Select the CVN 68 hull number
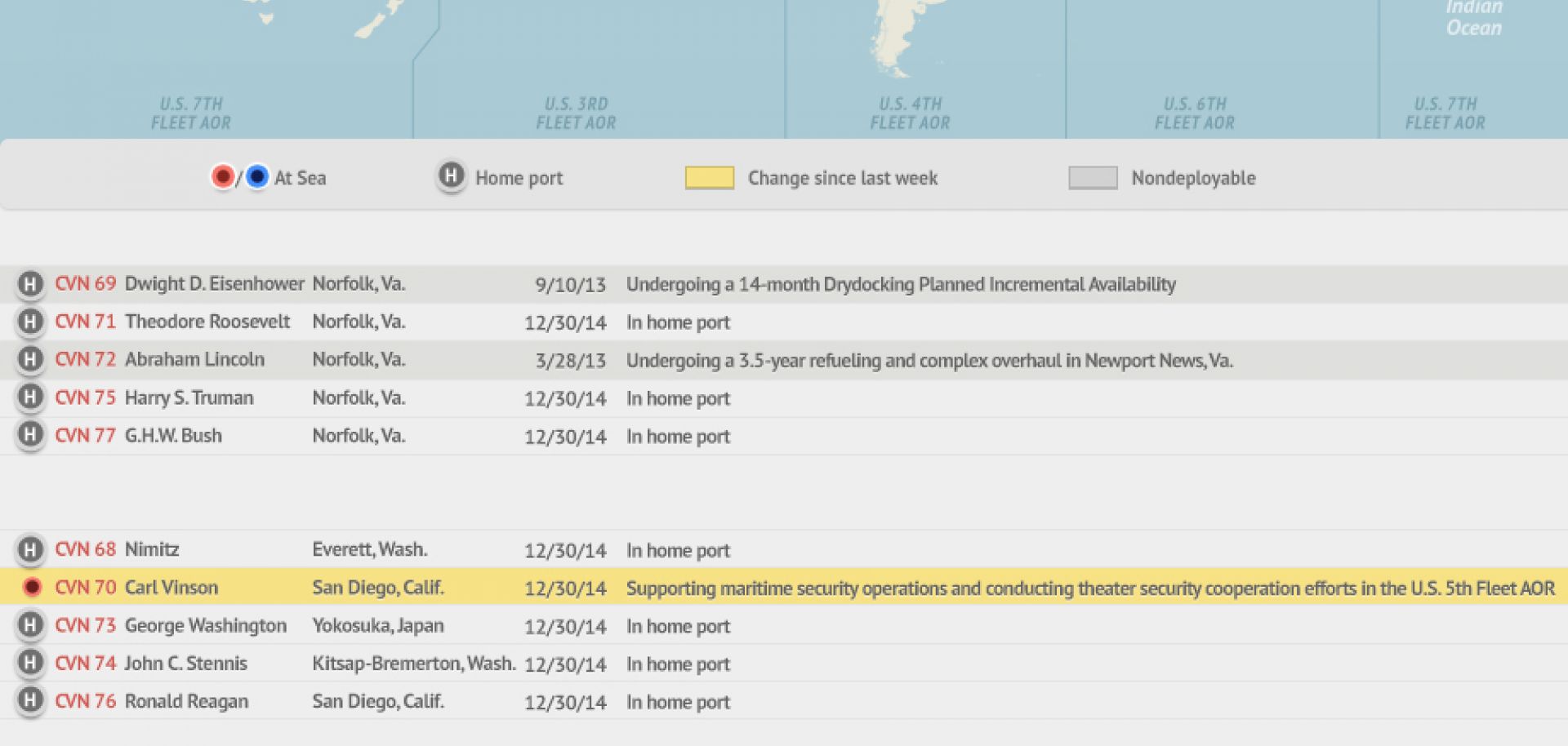 coord(85,549)
